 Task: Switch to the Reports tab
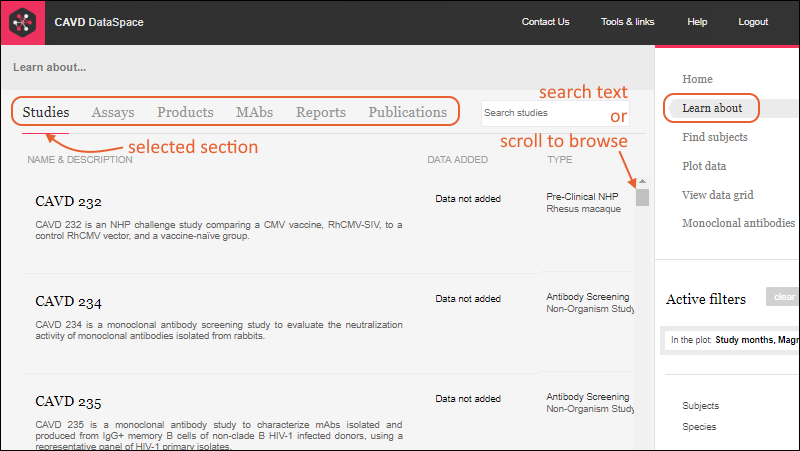(x=321, y=112)
